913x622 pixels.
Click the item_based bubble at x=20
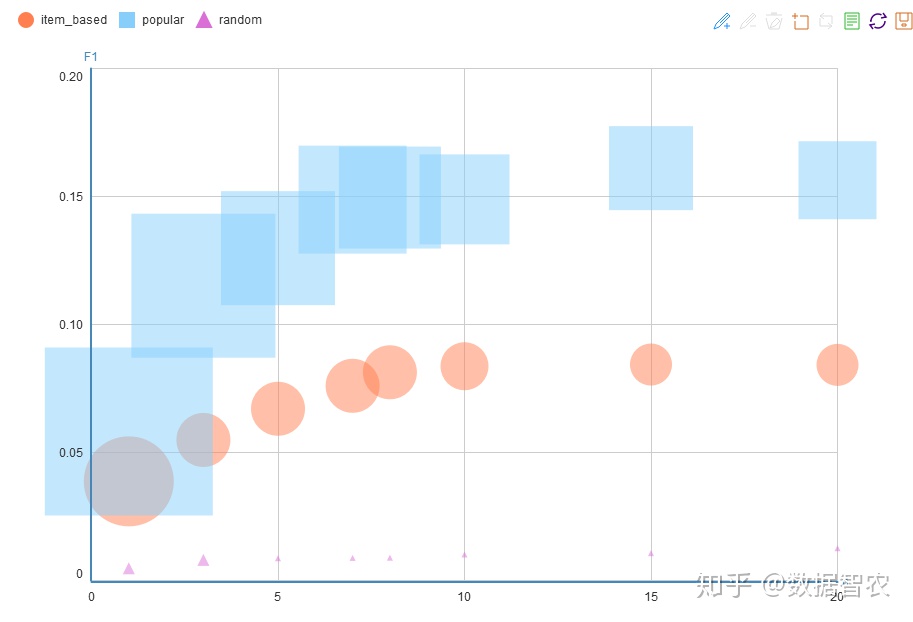pyautogui.click(x=837, y=364)
